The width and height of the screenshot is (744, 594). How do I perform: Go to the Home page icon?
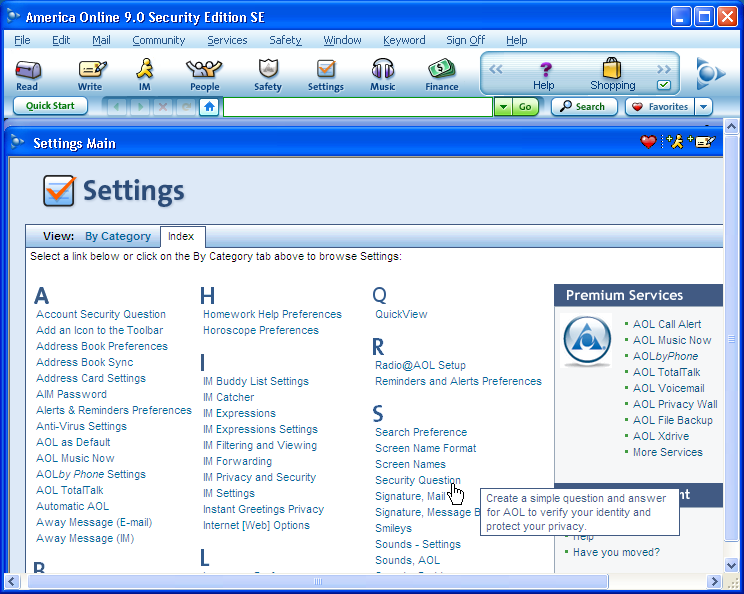click(x=209, y=107)
